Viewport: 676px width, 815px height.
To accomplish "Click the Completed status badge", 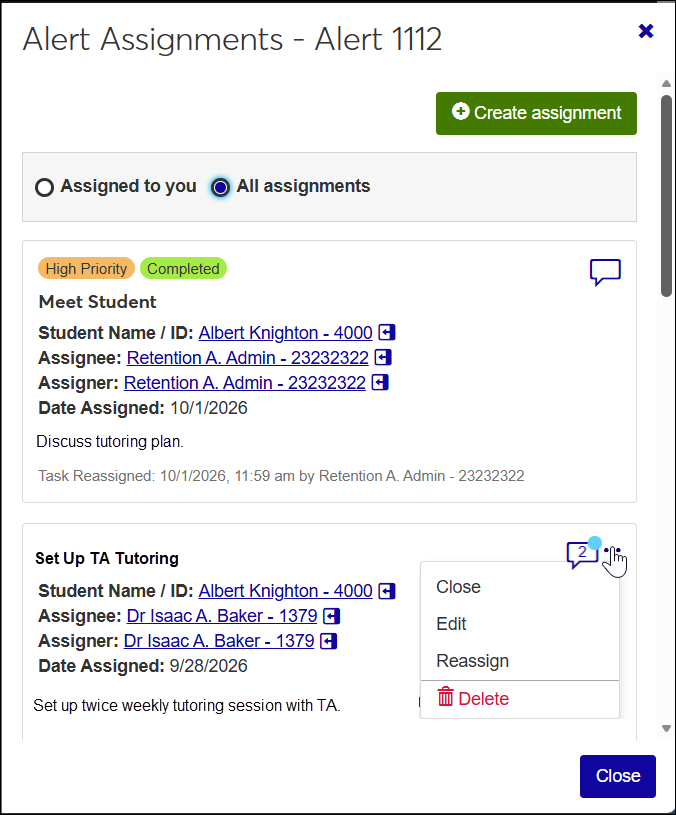I will click(x=183, y=269).
